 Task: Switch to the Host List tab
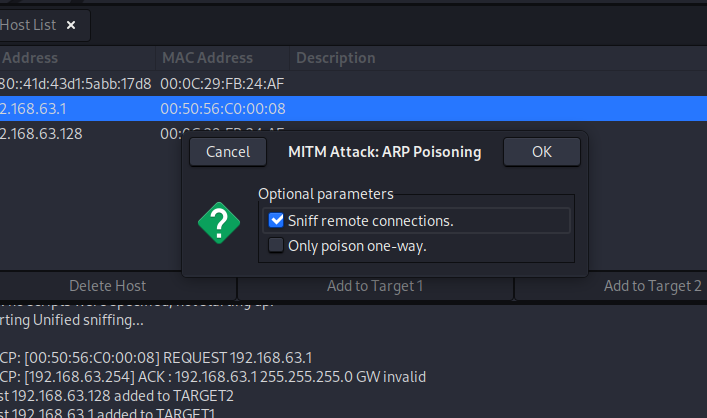(28, 25)
